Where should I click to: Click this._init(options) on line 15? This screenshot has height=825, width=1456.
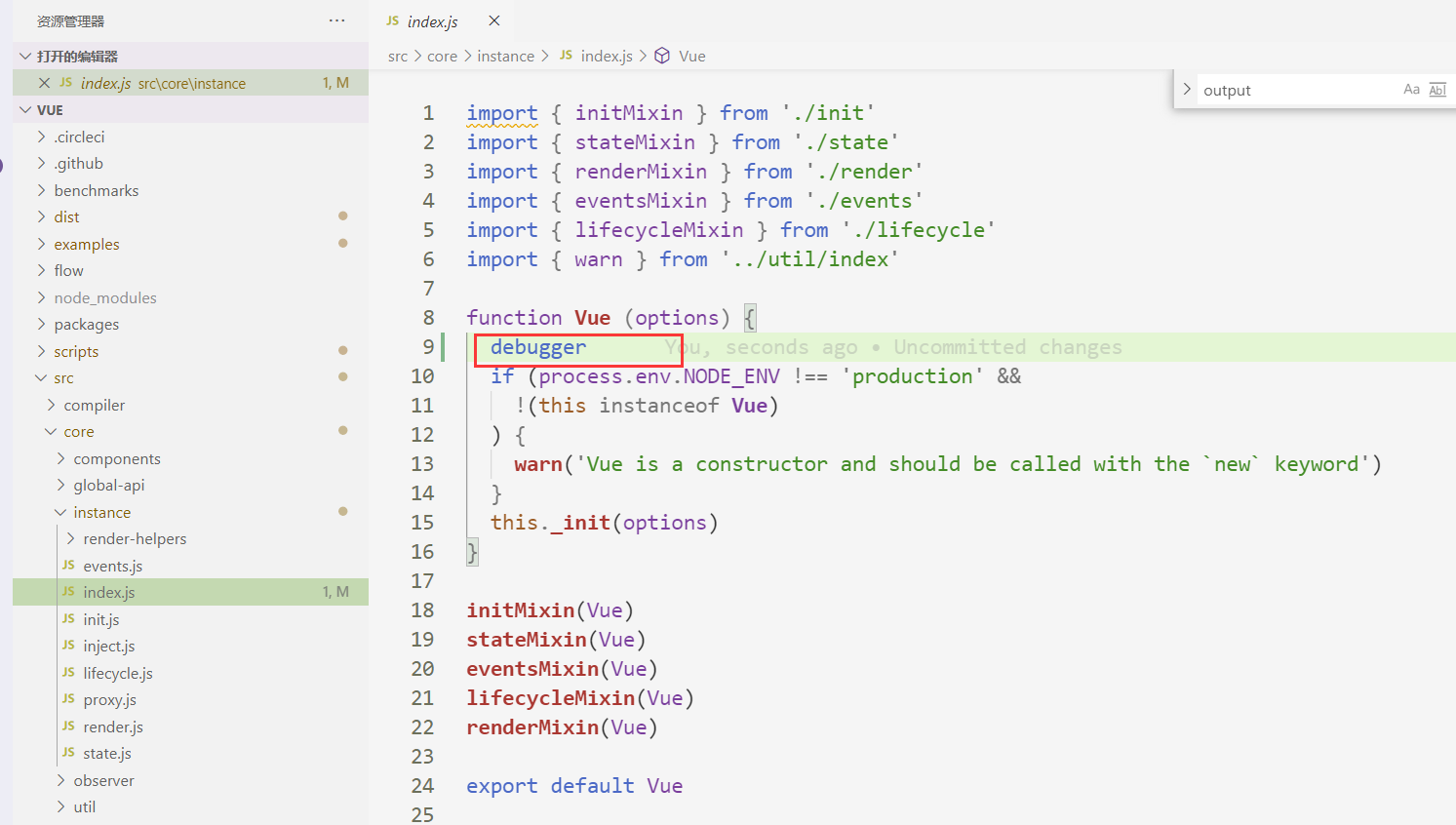pos(605,523)
